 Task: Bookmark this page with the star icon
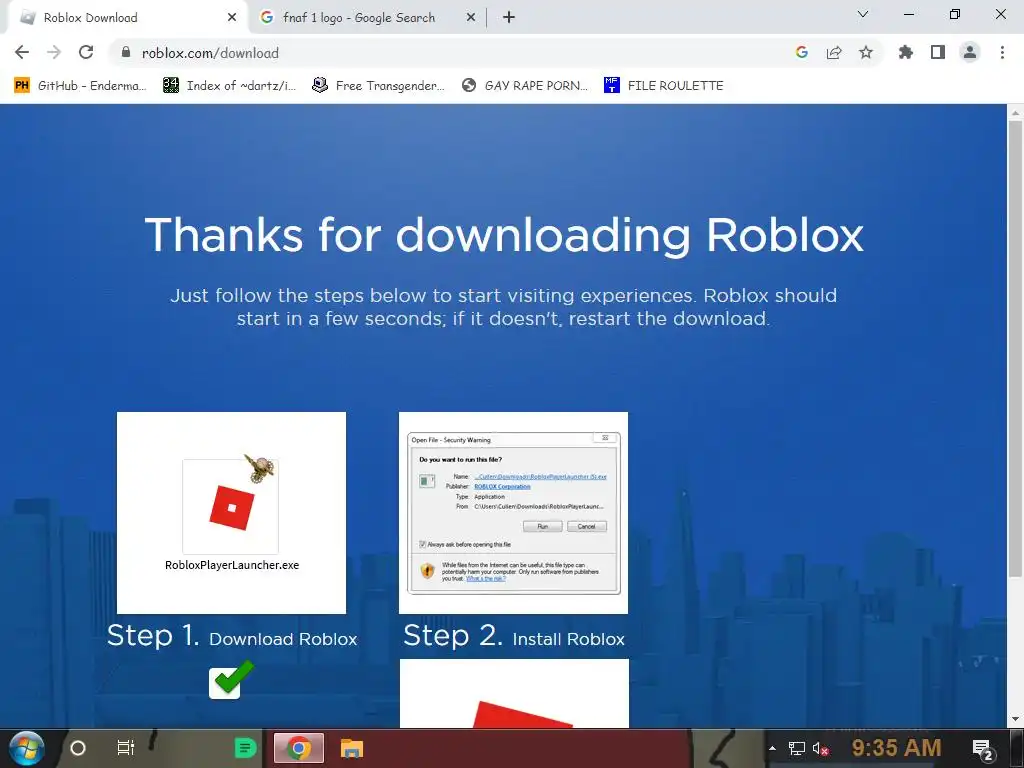866,52
